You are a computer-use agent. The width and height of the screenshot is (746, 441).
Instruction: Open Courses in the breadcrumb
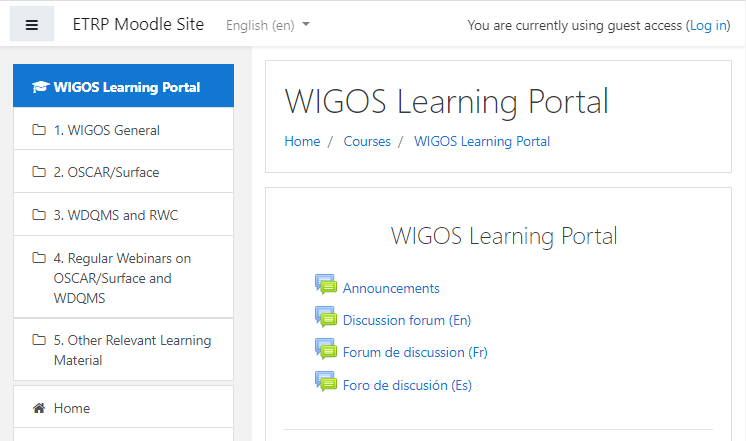tap(367, 141)
